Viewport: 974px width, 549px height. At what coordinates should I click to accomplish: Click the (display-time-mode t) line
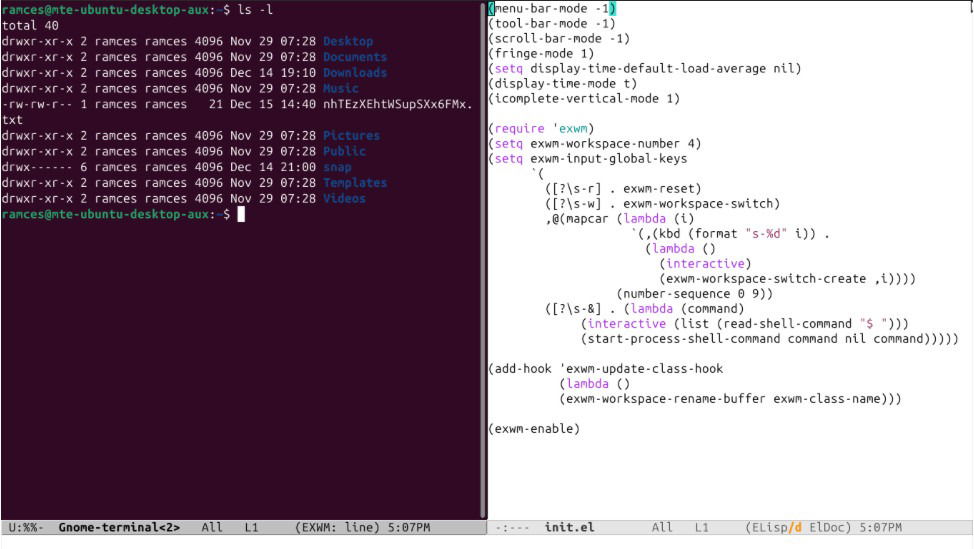[563, 83]
